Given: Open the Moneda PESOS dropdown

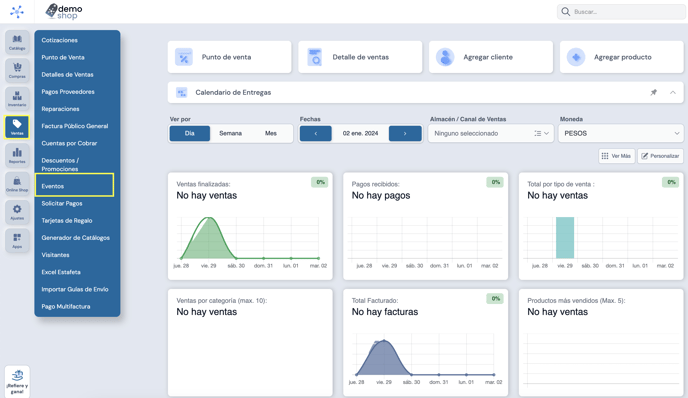Looking at the screenshot, I should [x=621, y=133].
